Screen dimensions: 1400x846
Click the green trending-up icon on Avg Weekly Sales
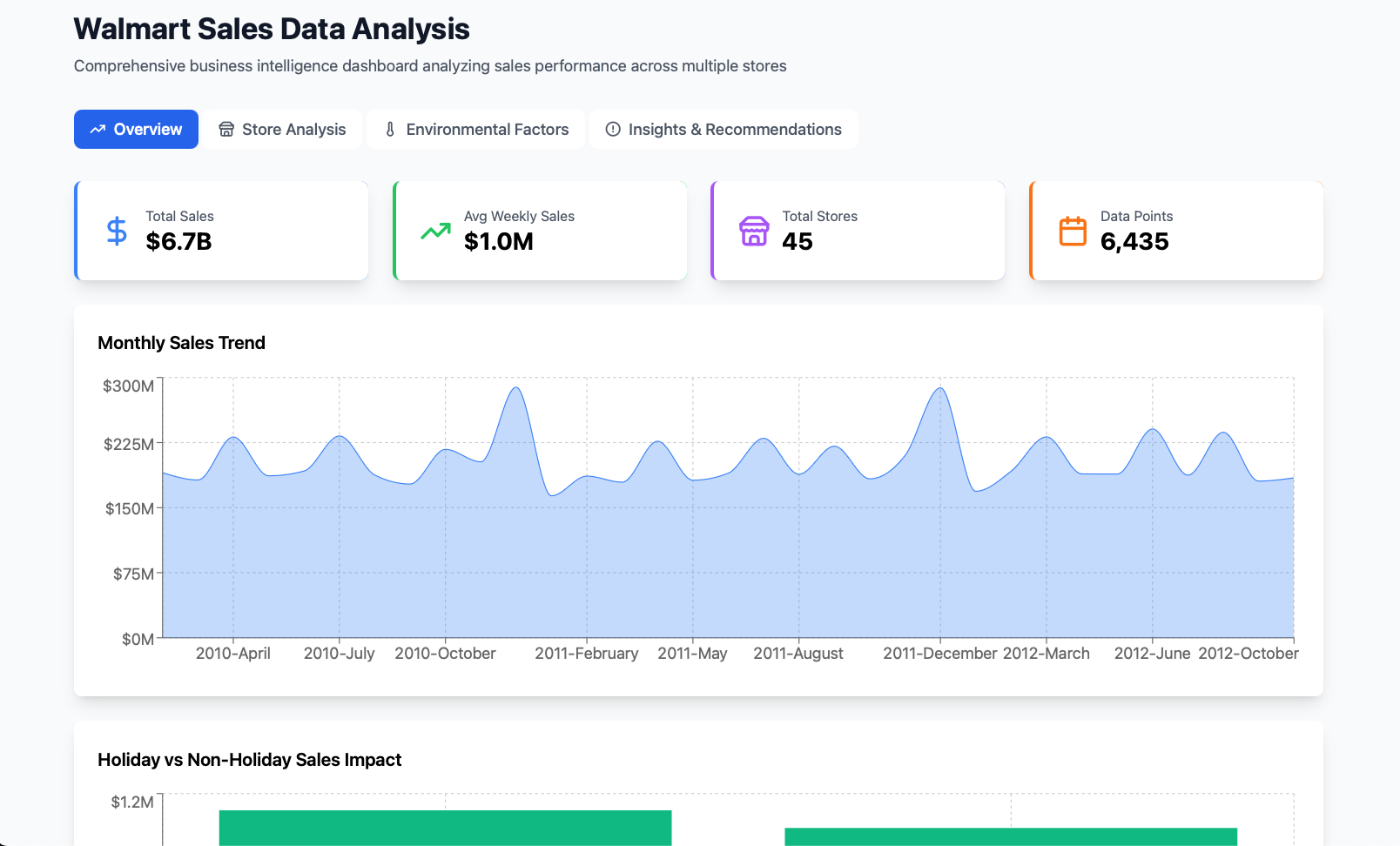click(x=435, y=232)
